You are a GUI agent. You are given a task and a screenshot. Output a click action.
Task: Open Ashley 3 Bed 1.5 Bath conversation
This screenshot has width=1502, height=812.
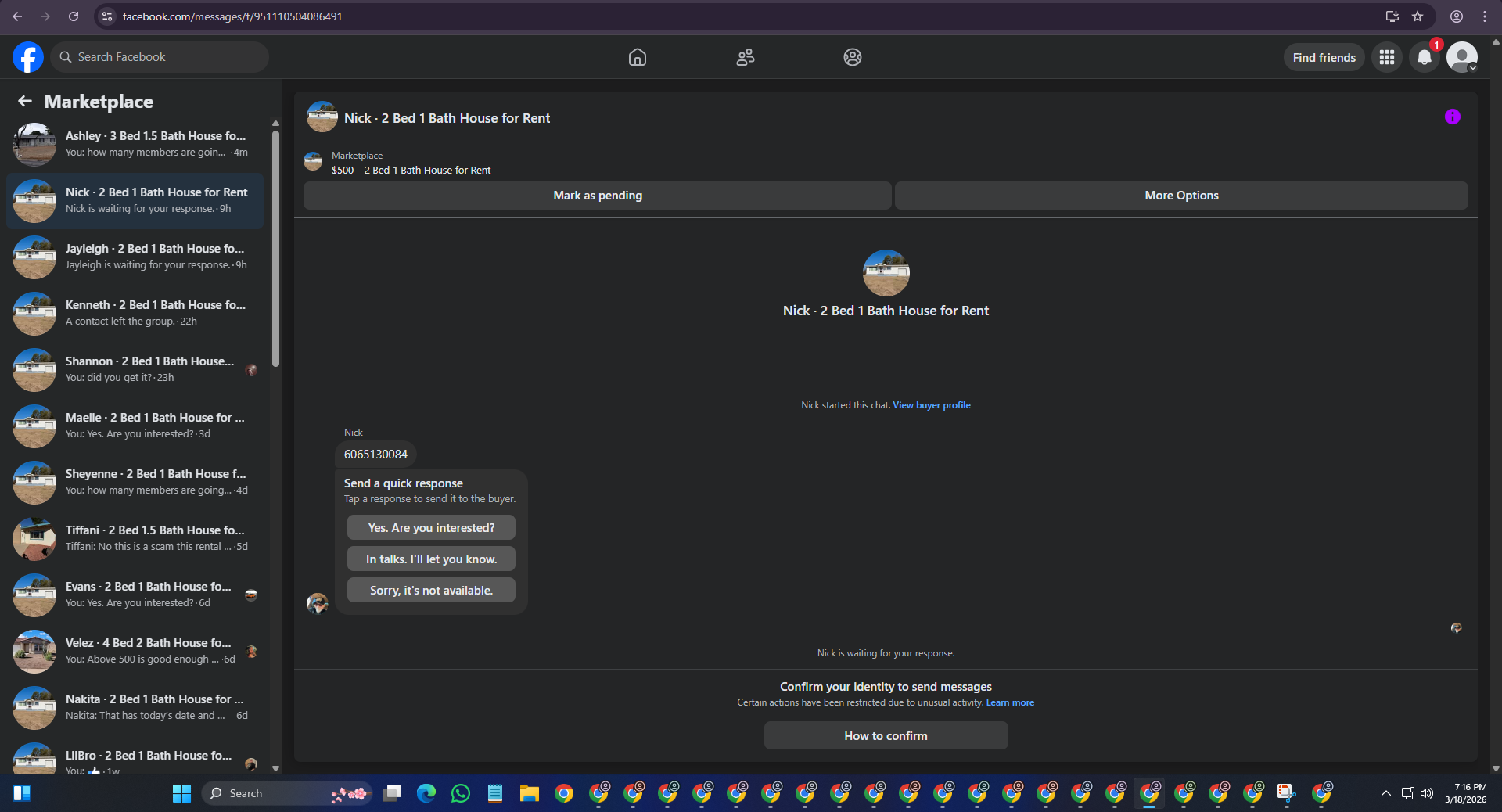135,144
